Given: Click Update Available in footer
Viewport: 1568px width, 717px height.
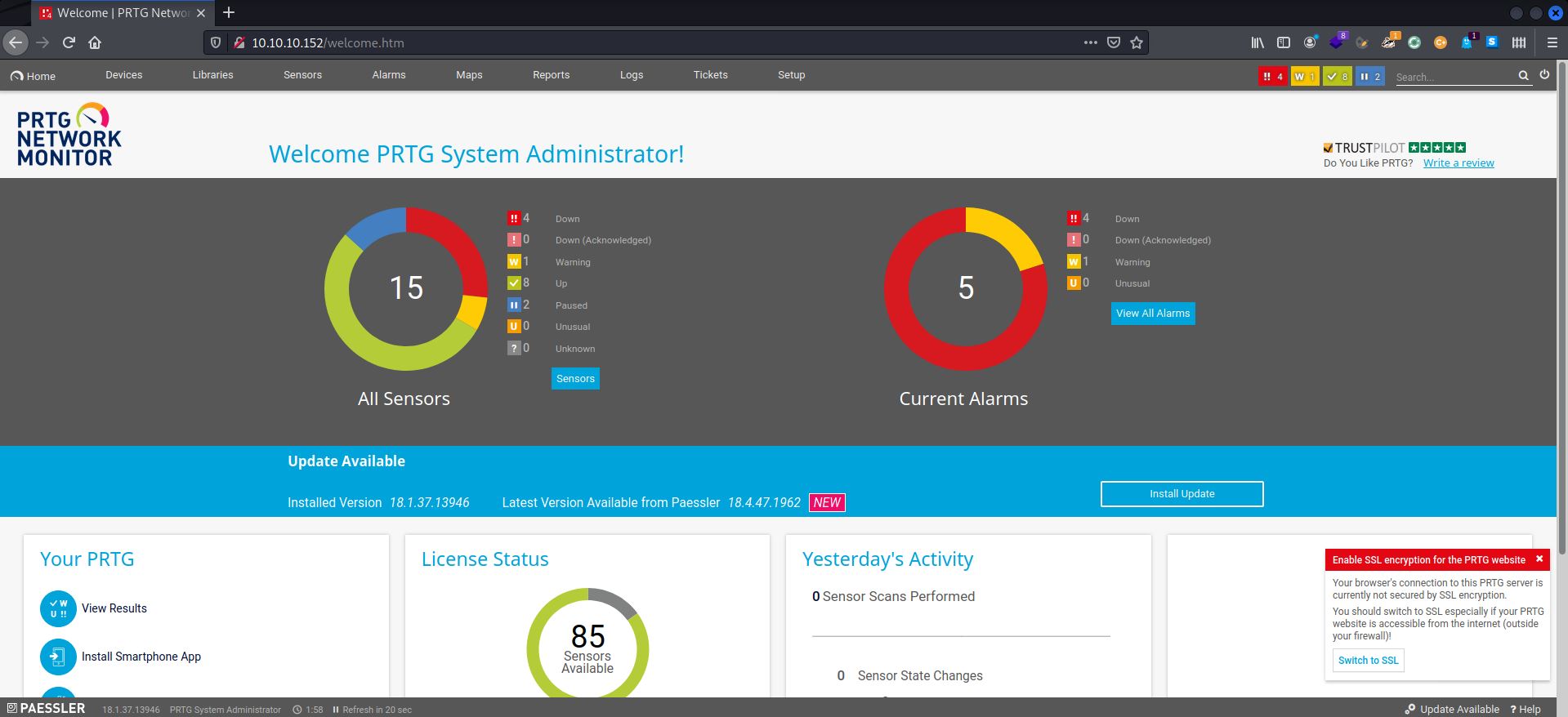Looking at the screenshot, I should (1452, 709).
